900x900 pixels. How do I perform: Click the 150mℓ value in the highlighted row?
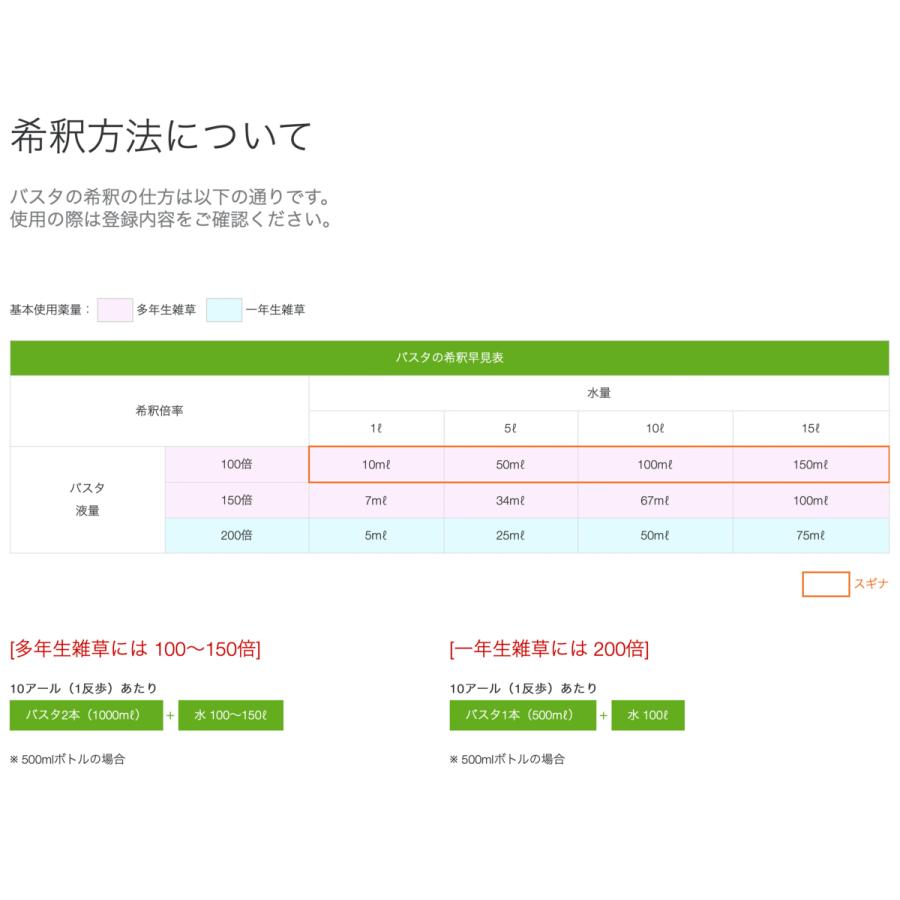813,463
